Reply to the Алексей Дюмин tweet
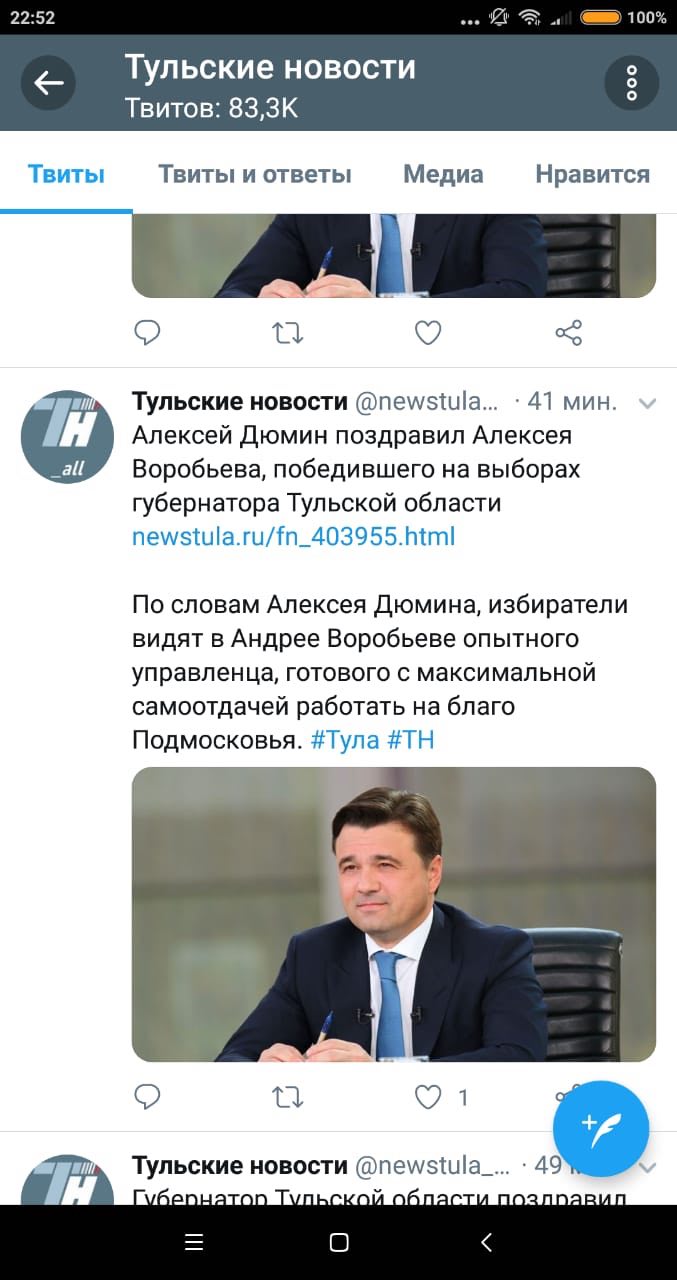Image resolution: width=677 pixels, height=1280 pixels. (x=147, y=1097)
